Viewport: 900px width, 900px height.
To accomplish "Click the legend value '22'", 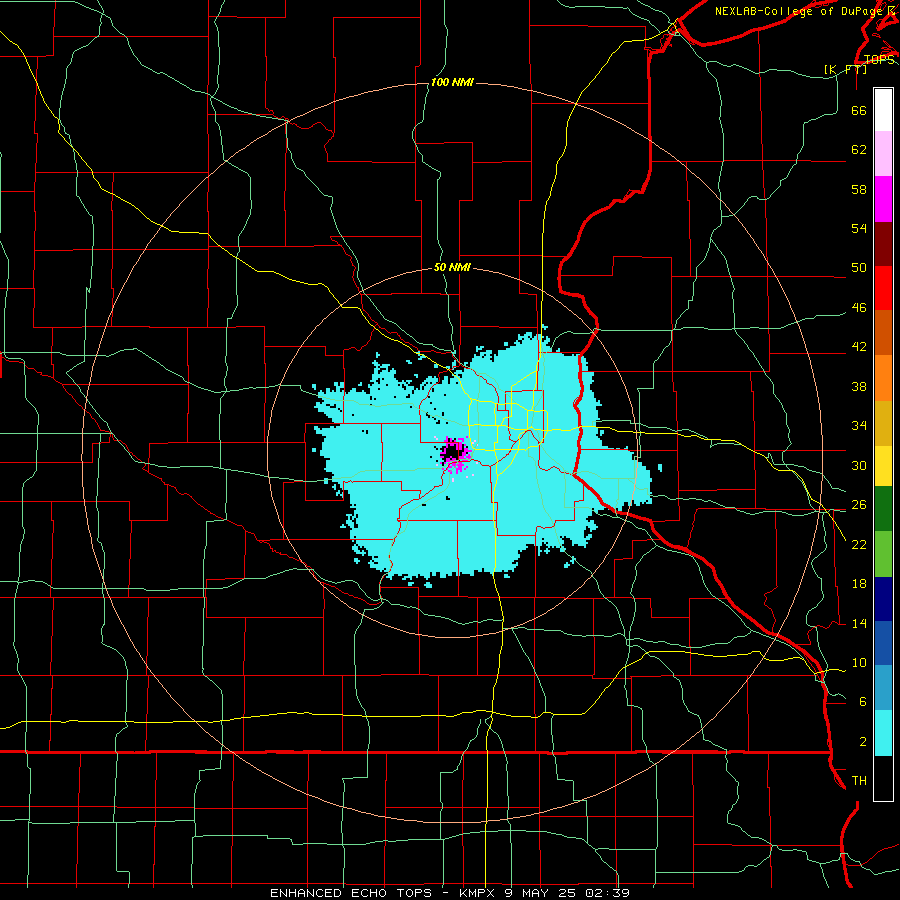I will tap(859, 544).
